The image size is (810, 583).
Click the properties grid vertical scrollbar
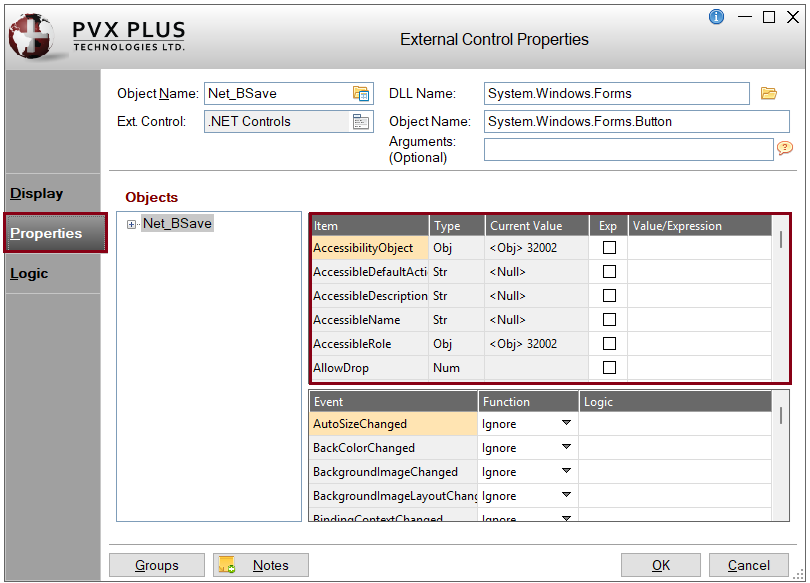point(781,300)
